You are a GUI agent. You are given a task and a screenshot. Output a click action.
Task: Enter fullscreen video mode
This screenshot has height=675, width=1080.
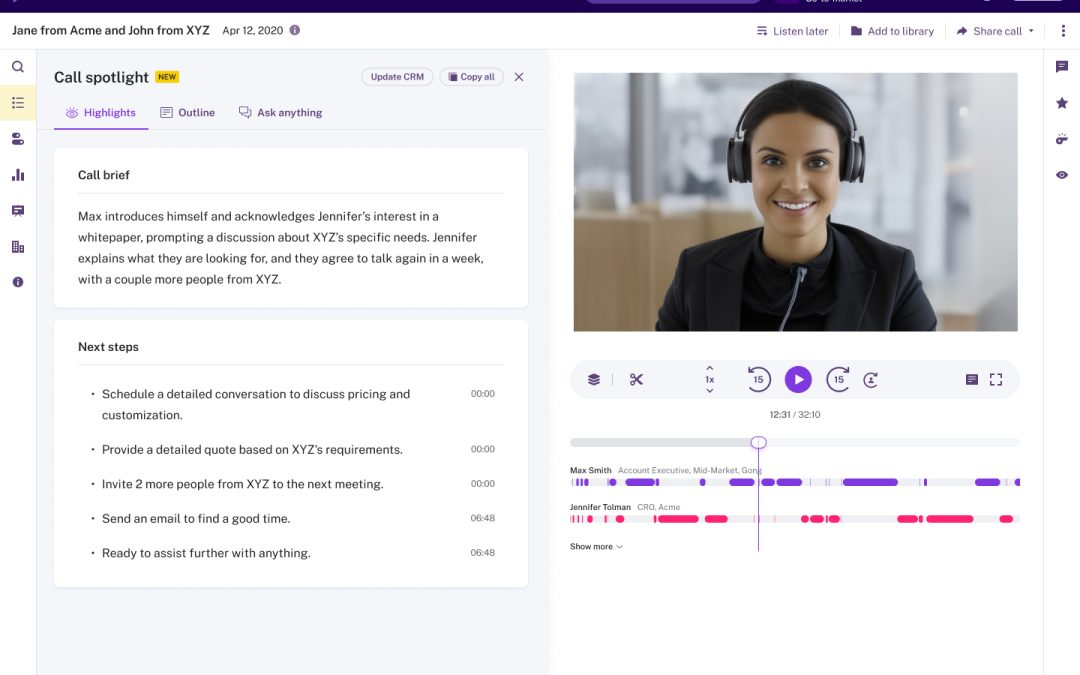point(996,380)
